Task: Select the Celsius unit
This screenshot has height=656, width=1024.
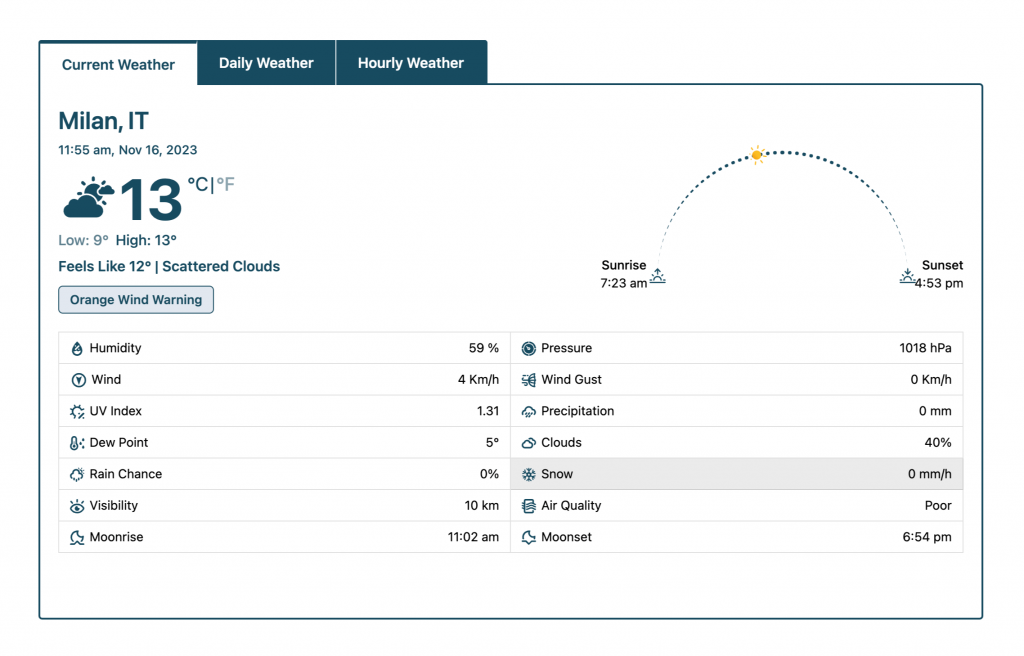Action: click(x=198, y=185)
